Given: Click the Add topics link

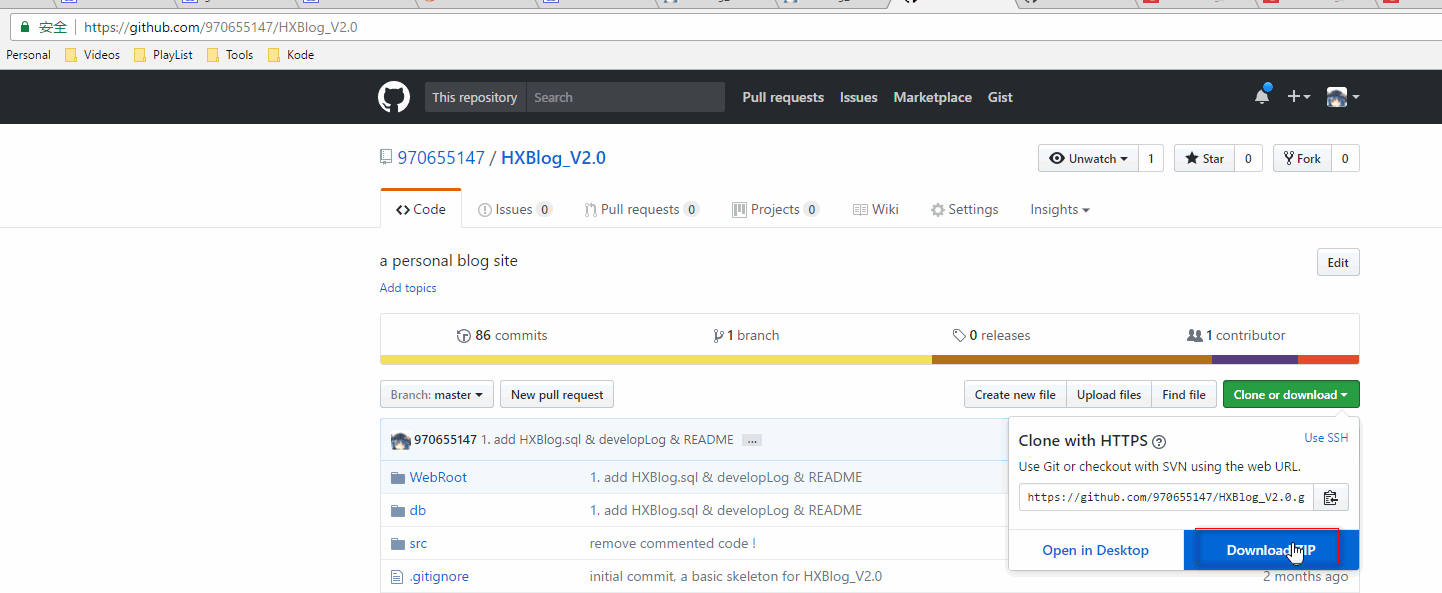Looking at the screenshot, I should tap(408, 288).
